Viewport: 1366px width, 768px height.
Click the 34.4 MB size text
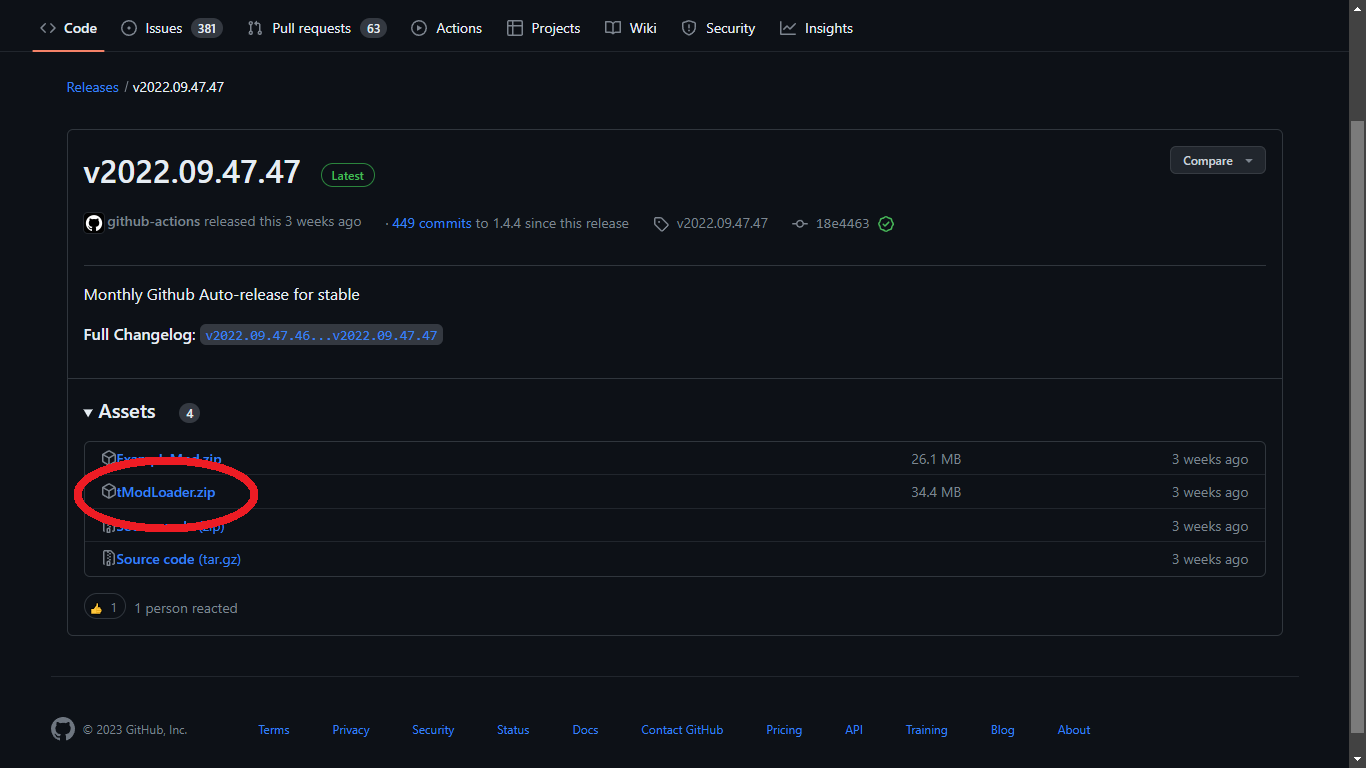pyautogui.click(x=936, y=492)
